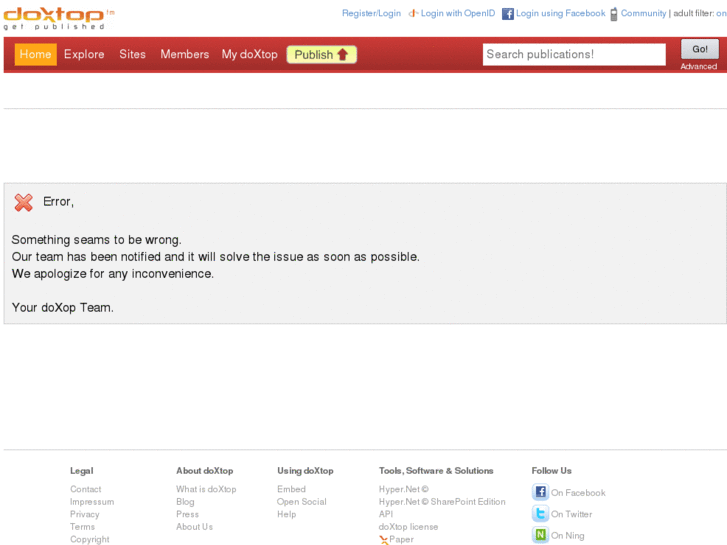Open the Contact link in the footer
Screen dimensions: 727x545
85,489
